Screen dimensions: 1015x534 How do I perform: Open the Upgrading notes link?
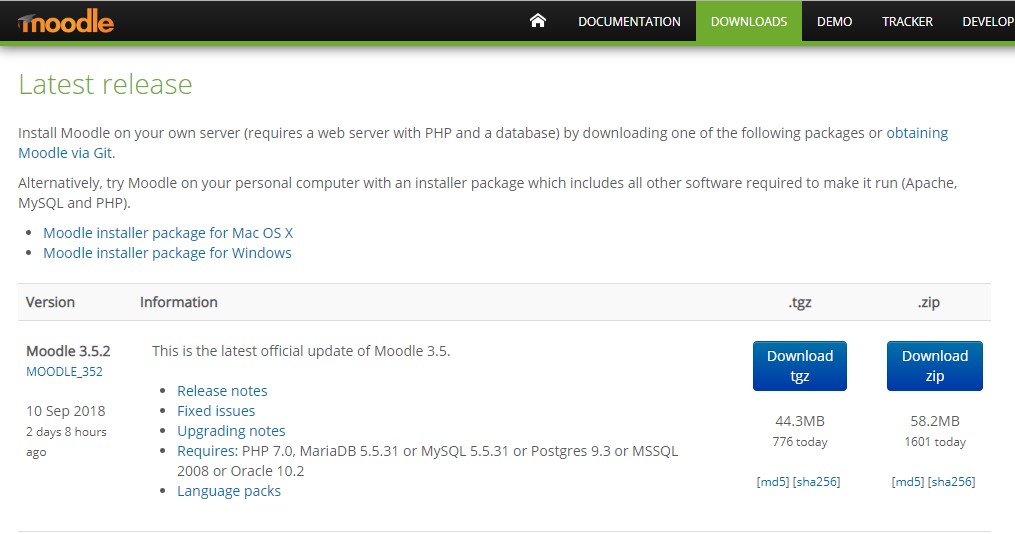[x=231, y=431]
